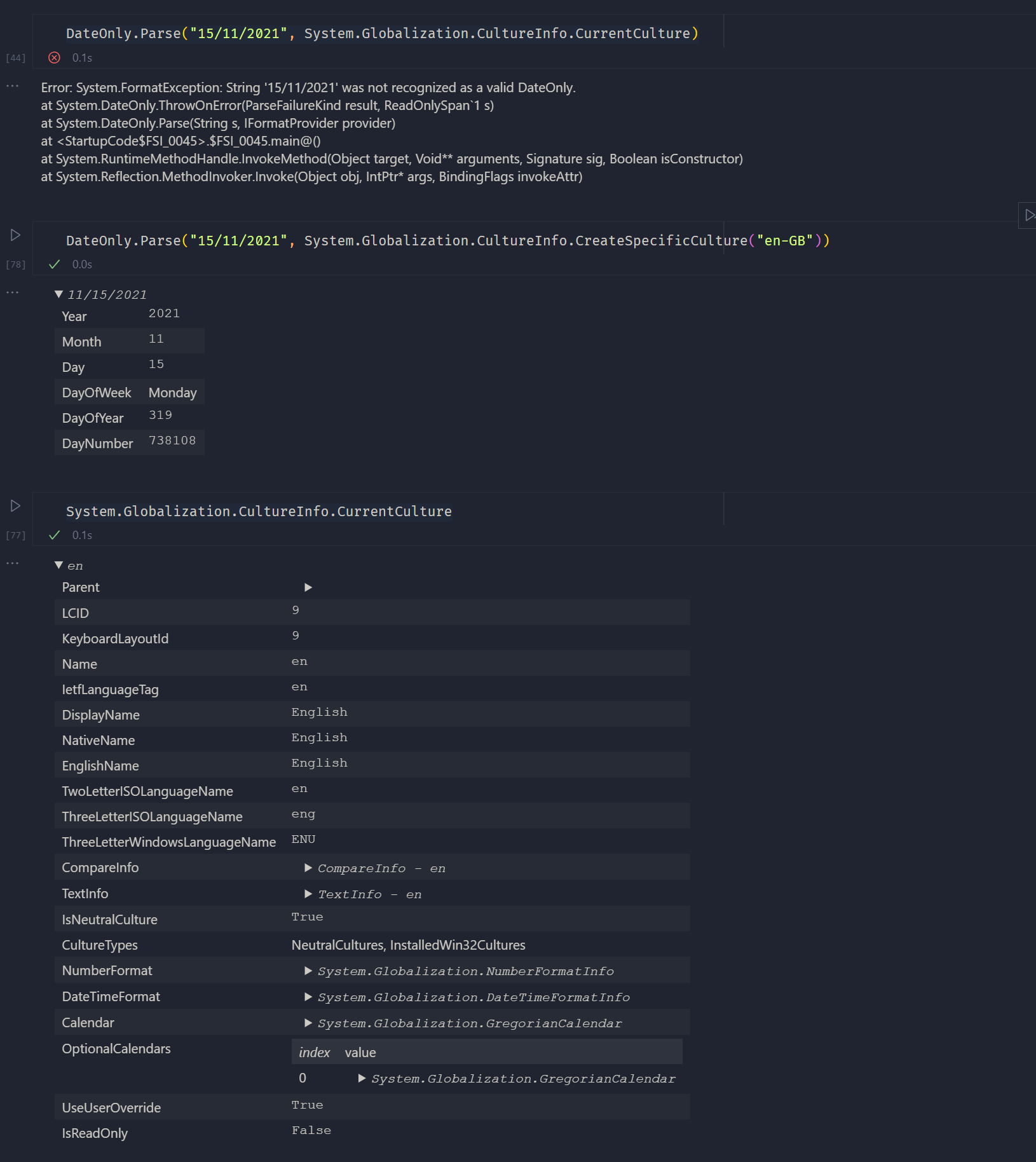Collapse the 11/15/2021 result node
The height and width of the screenshot is (1162, 1036).
tap(60, 294)
